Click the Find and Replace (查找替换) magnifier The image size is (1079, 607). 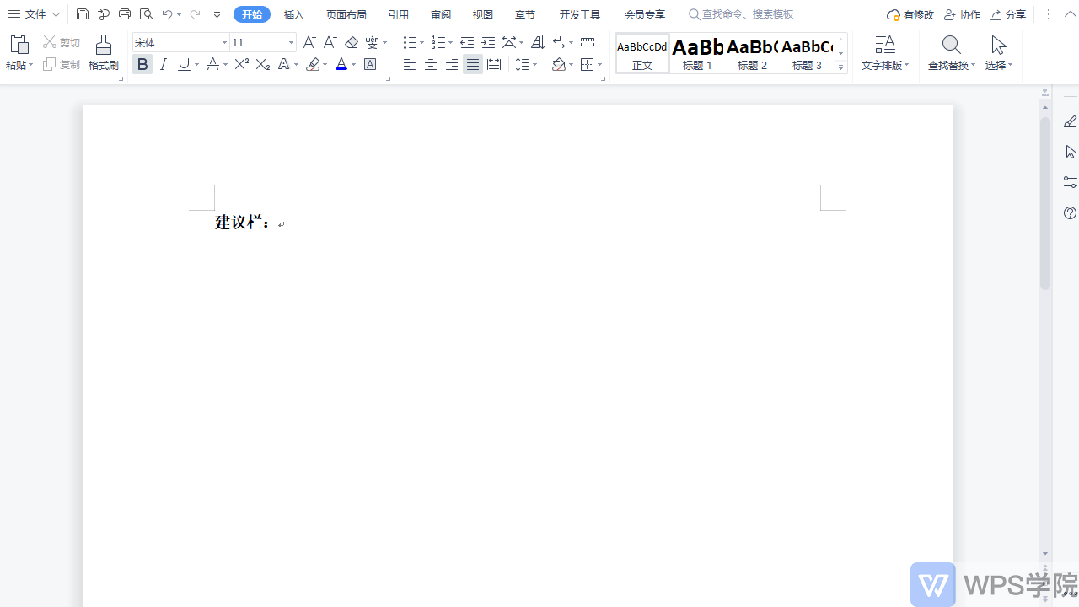pos(951,45)
